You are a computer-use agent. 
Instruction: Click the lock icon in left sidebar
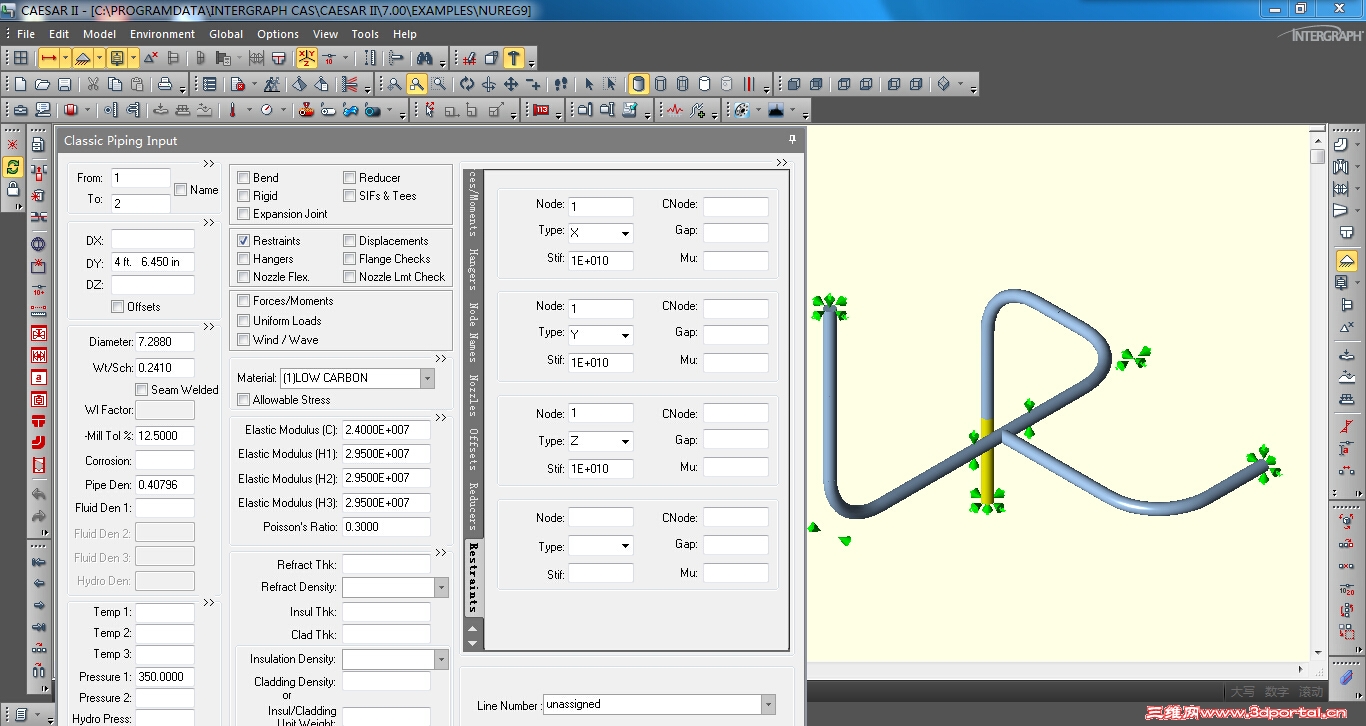(13, 189)
